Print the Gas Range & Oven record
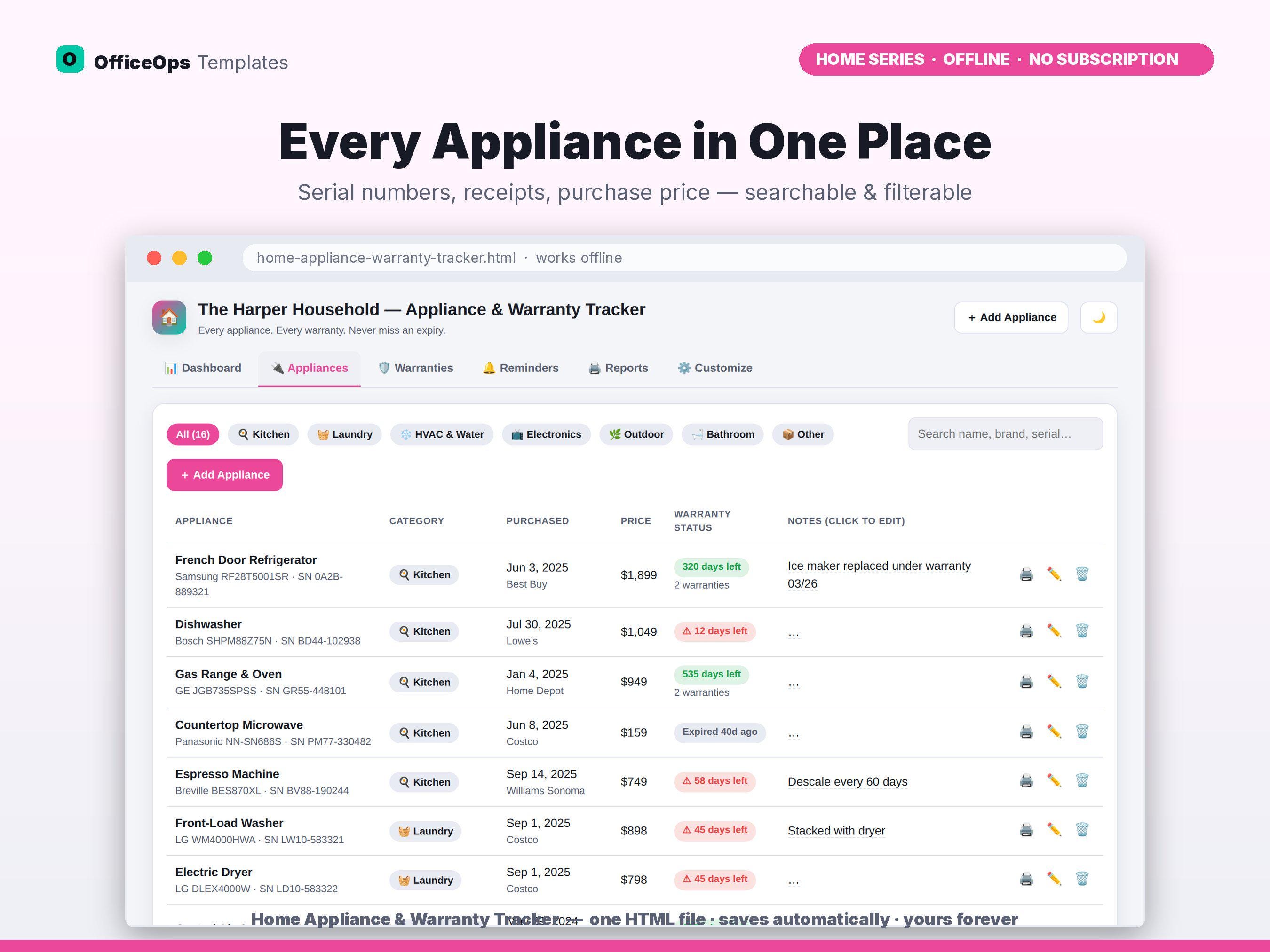This screenshot has width=1270, height=952. click(x=1026, y=682)
